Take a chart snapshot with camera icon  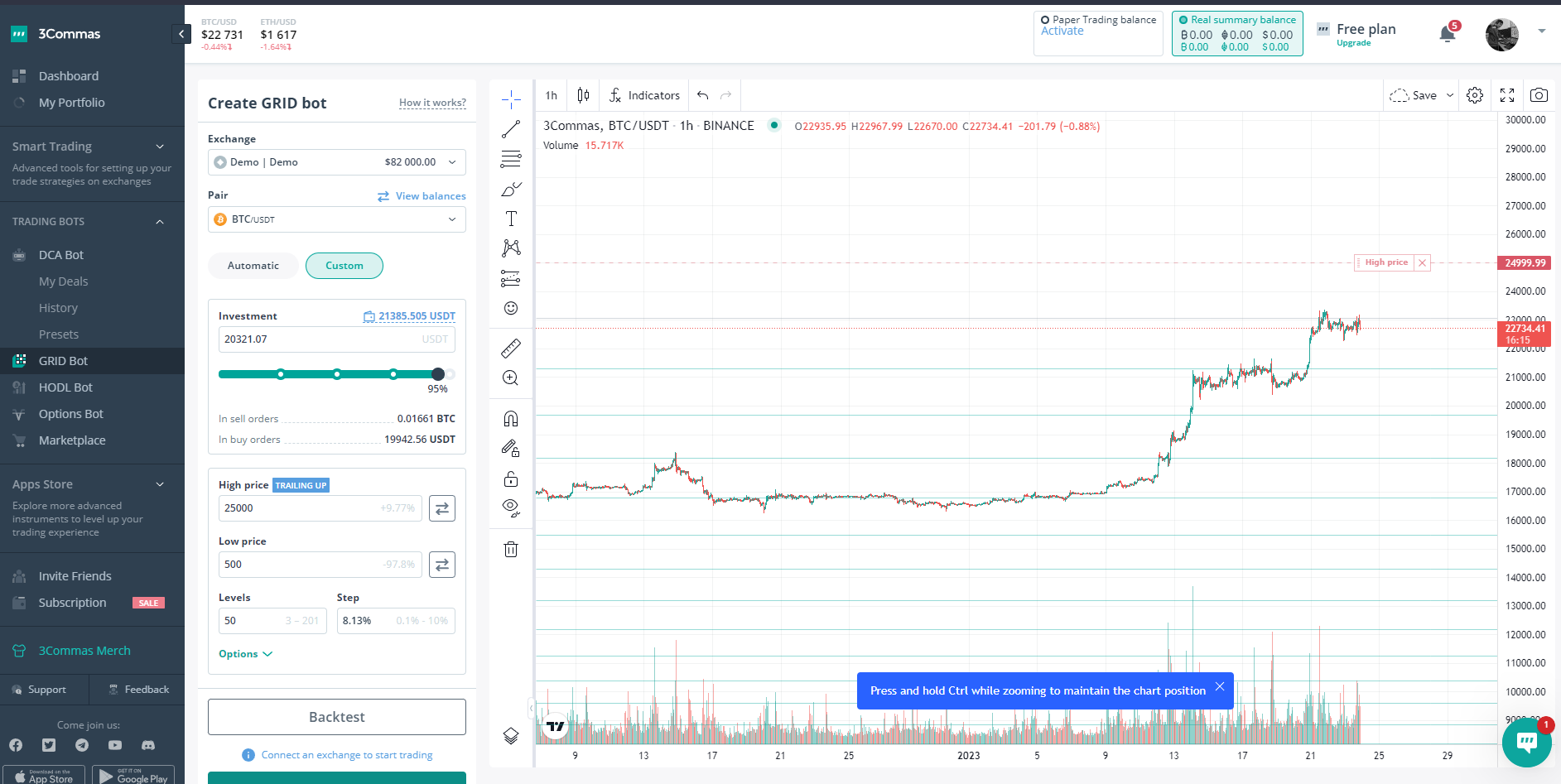pos(1538,95)
